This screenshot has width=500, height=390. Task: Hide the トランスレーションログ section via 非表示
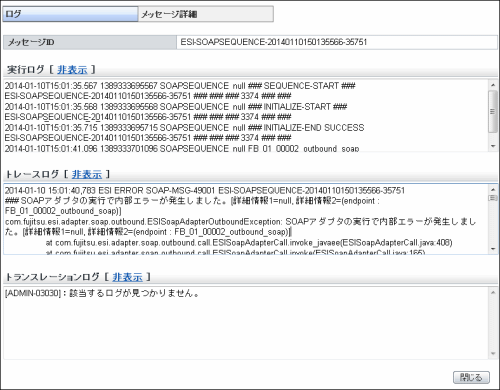(127, 277)
